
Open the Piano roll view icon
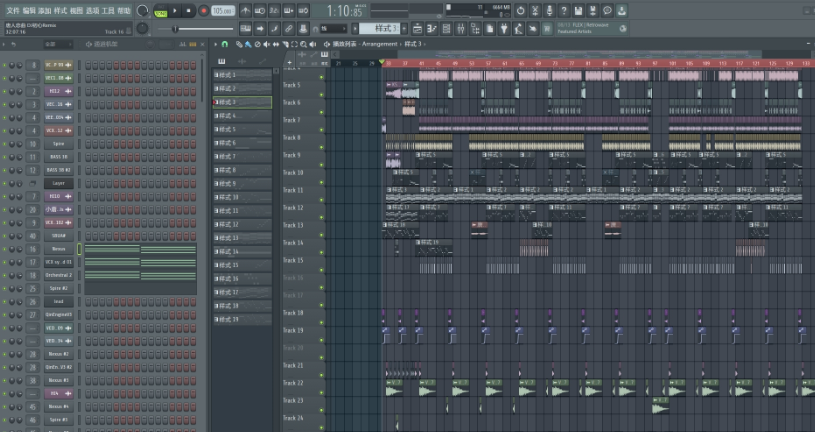[x=431, y=29]
